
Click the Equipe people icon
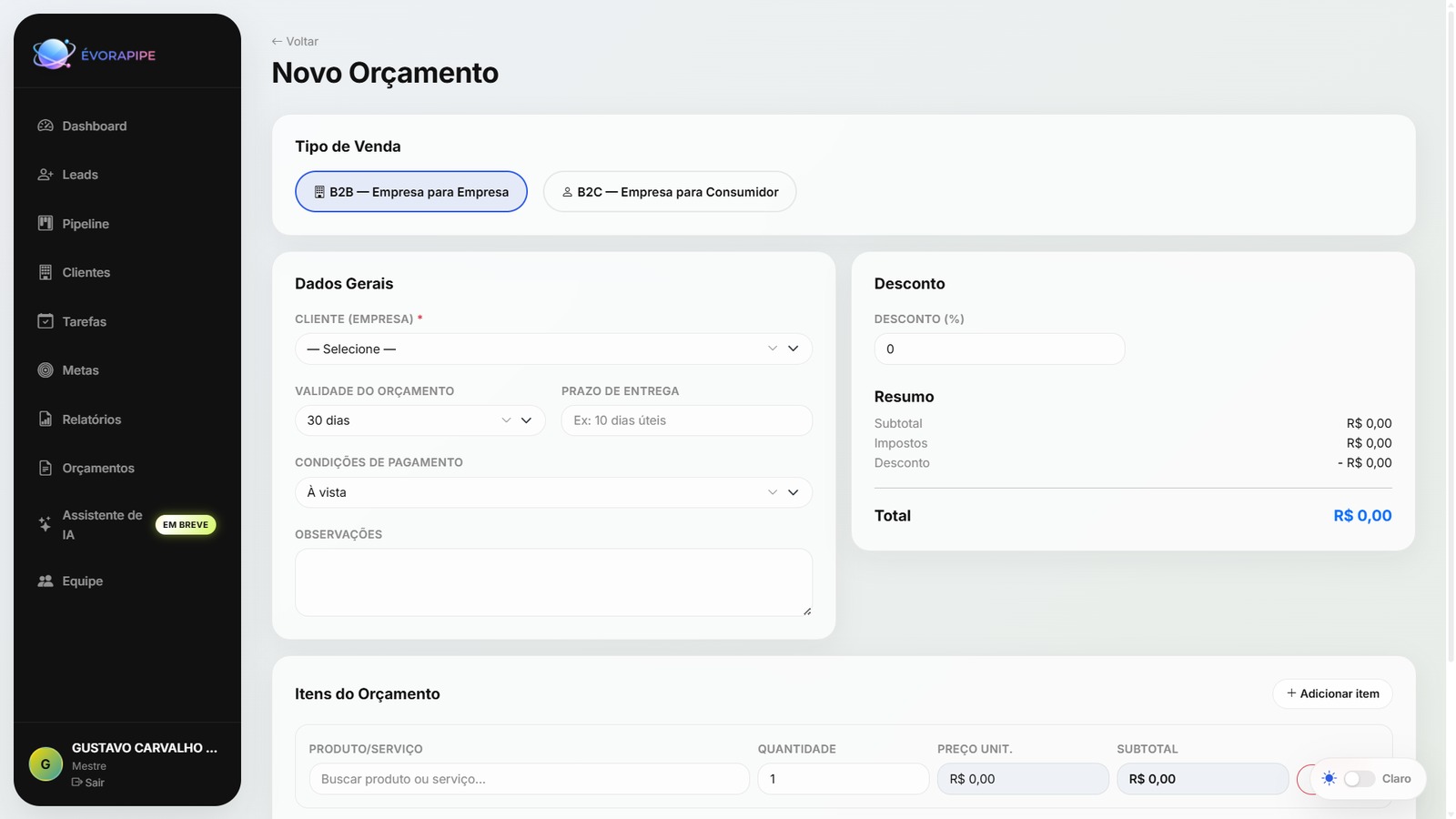coord(45,581)
